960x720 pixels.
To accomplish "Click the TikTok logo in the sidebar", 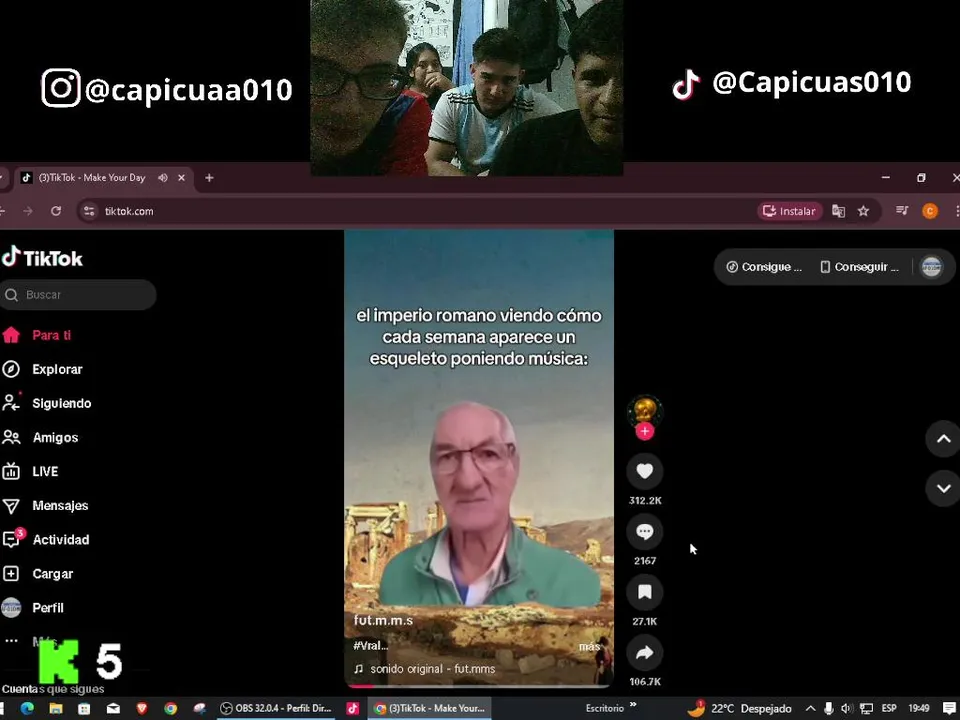I will coord(42,258).
